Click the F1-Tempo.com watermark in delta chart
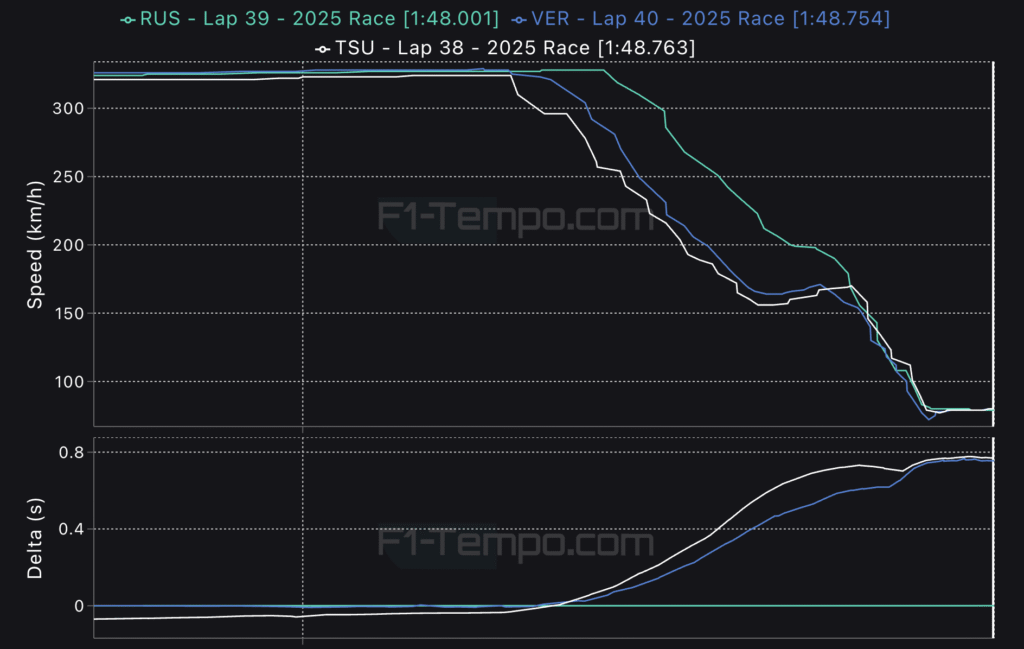This screenshot has height=649, width=1024. pyautogui.click(x=514, y=544)
